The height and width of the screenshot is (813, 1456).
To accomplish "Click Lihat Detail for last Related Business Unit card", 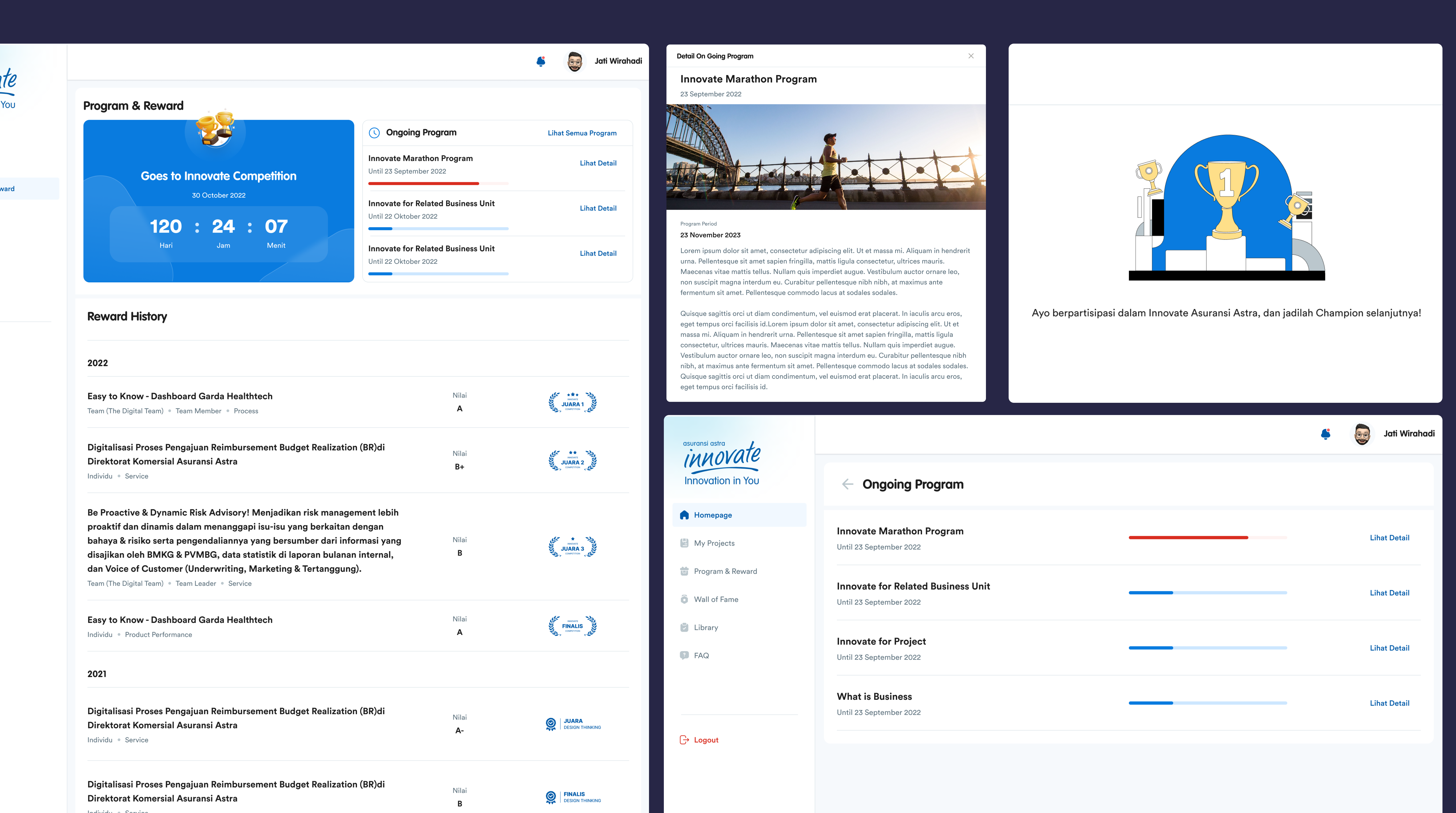I will pyautogui.click(x=598, y=254).
